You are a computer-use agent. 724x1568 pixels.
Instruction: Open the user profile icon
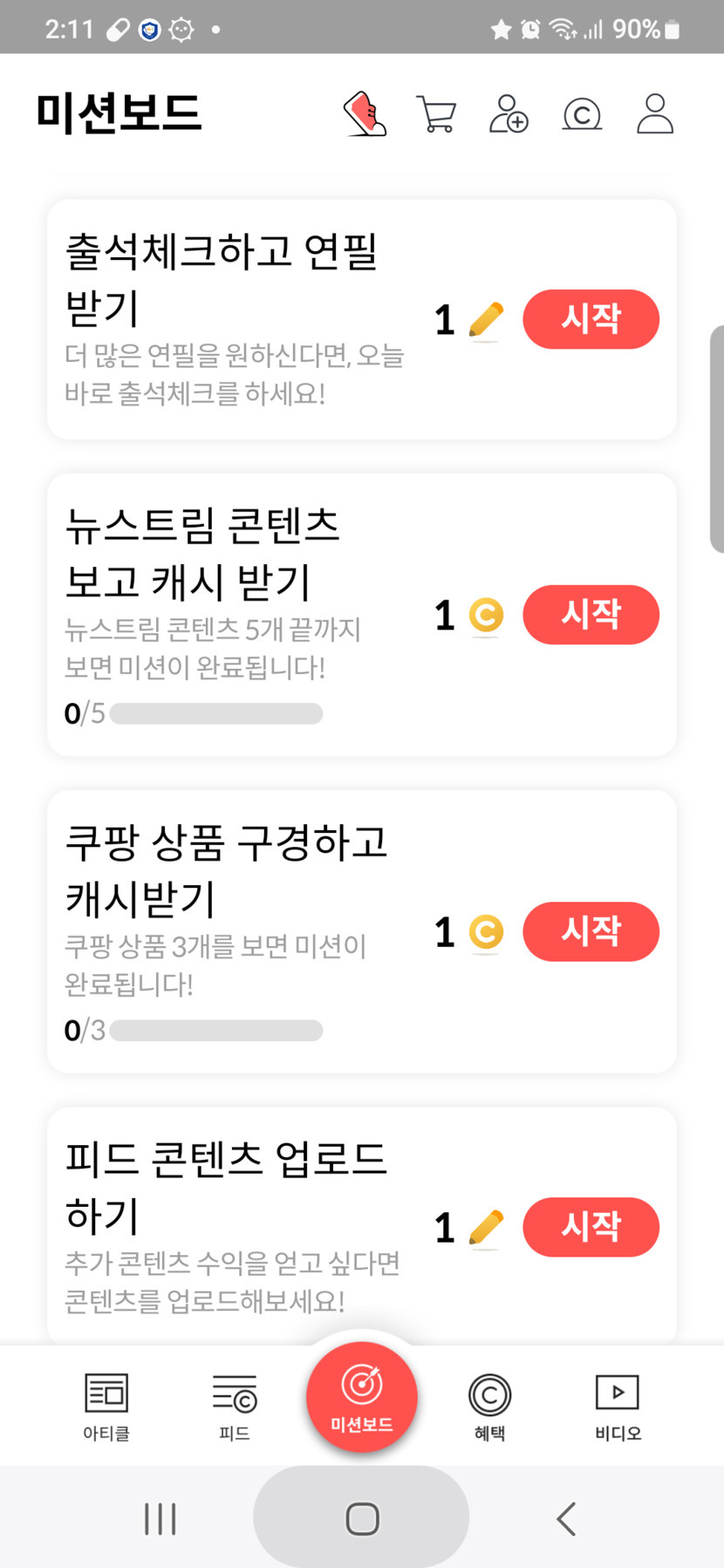[x=655, y=113]
